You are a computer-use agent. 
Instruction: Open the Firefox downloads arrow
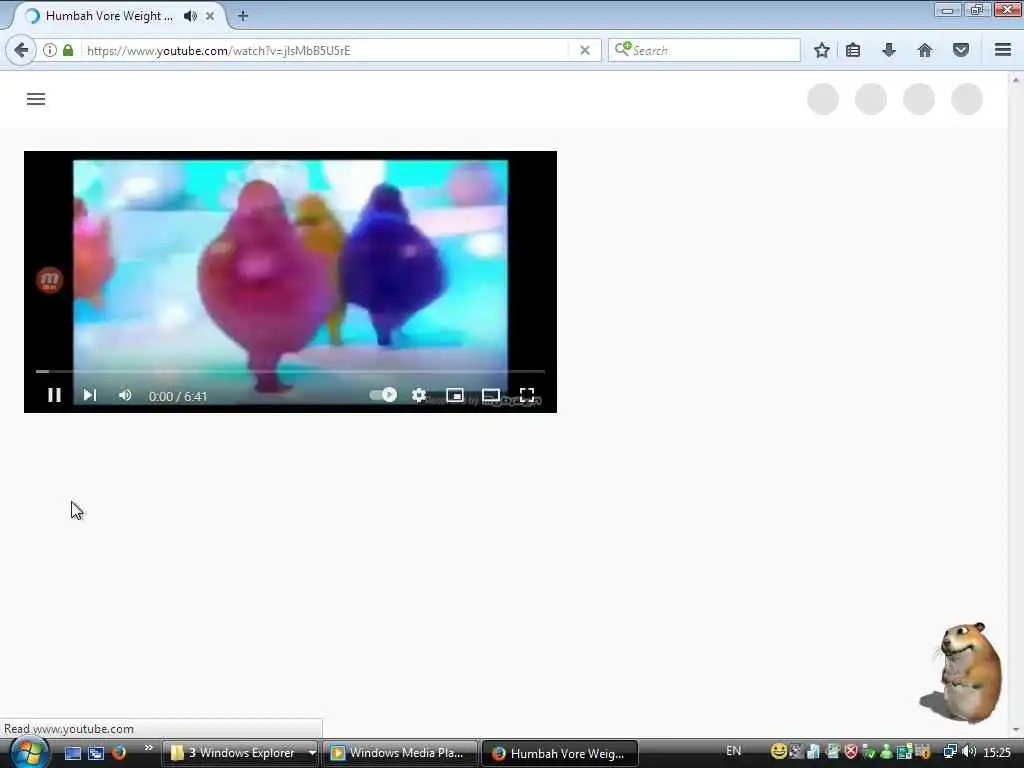click(x=889, y=50)
